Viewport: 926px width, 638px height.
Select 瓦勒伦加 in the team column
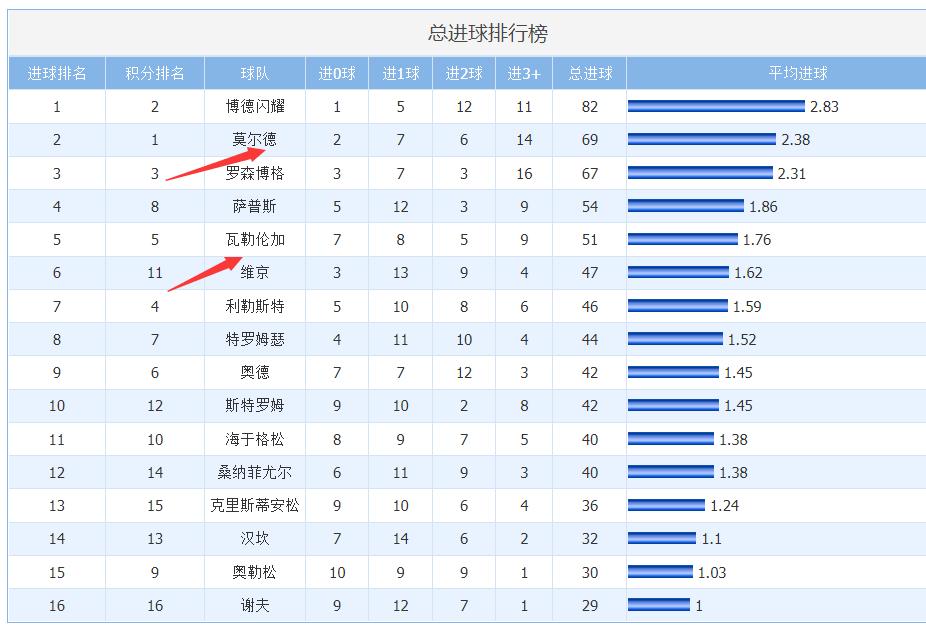pyautogui.click(x=255, y=239)
